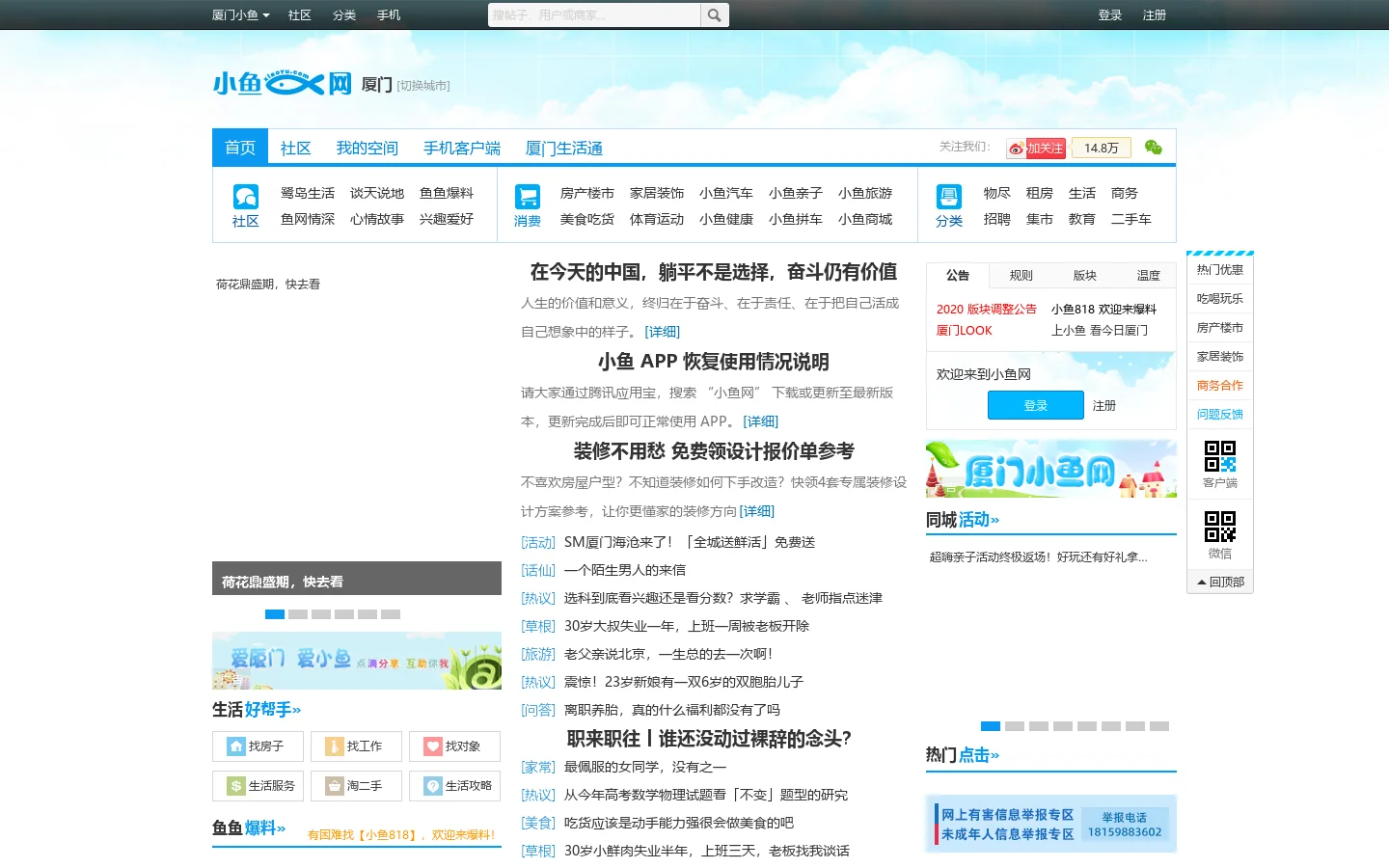
Task: Open 热门优惠 in side panel
Action: [1220, 270]
